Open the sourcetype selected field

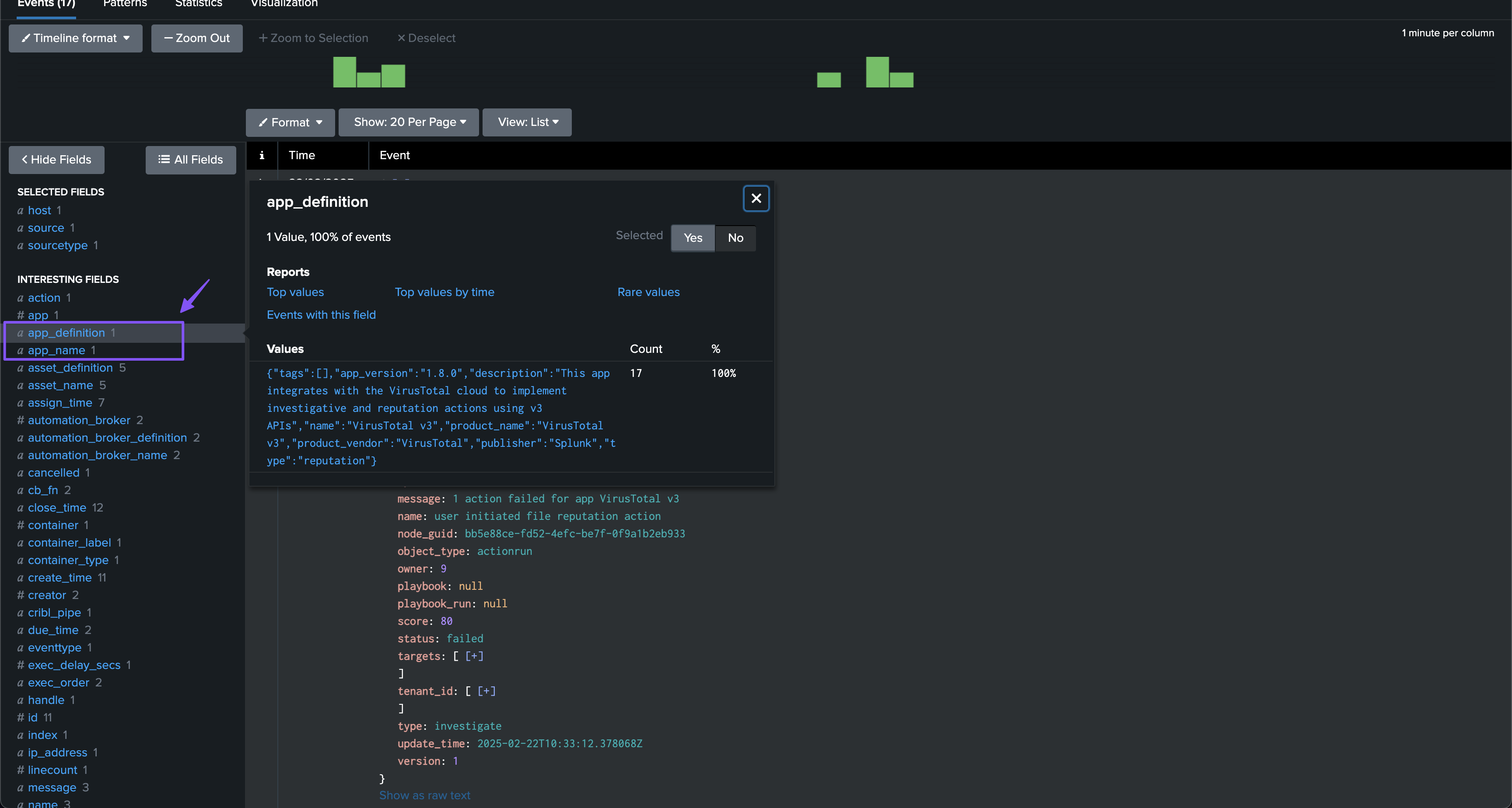(57, 245)
